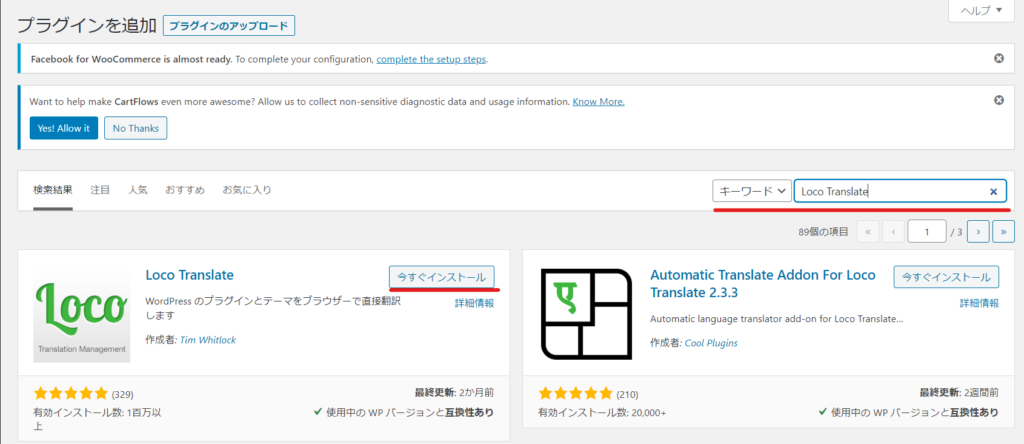
Task: Click the 89個の項目 count text
Action: 823,231
